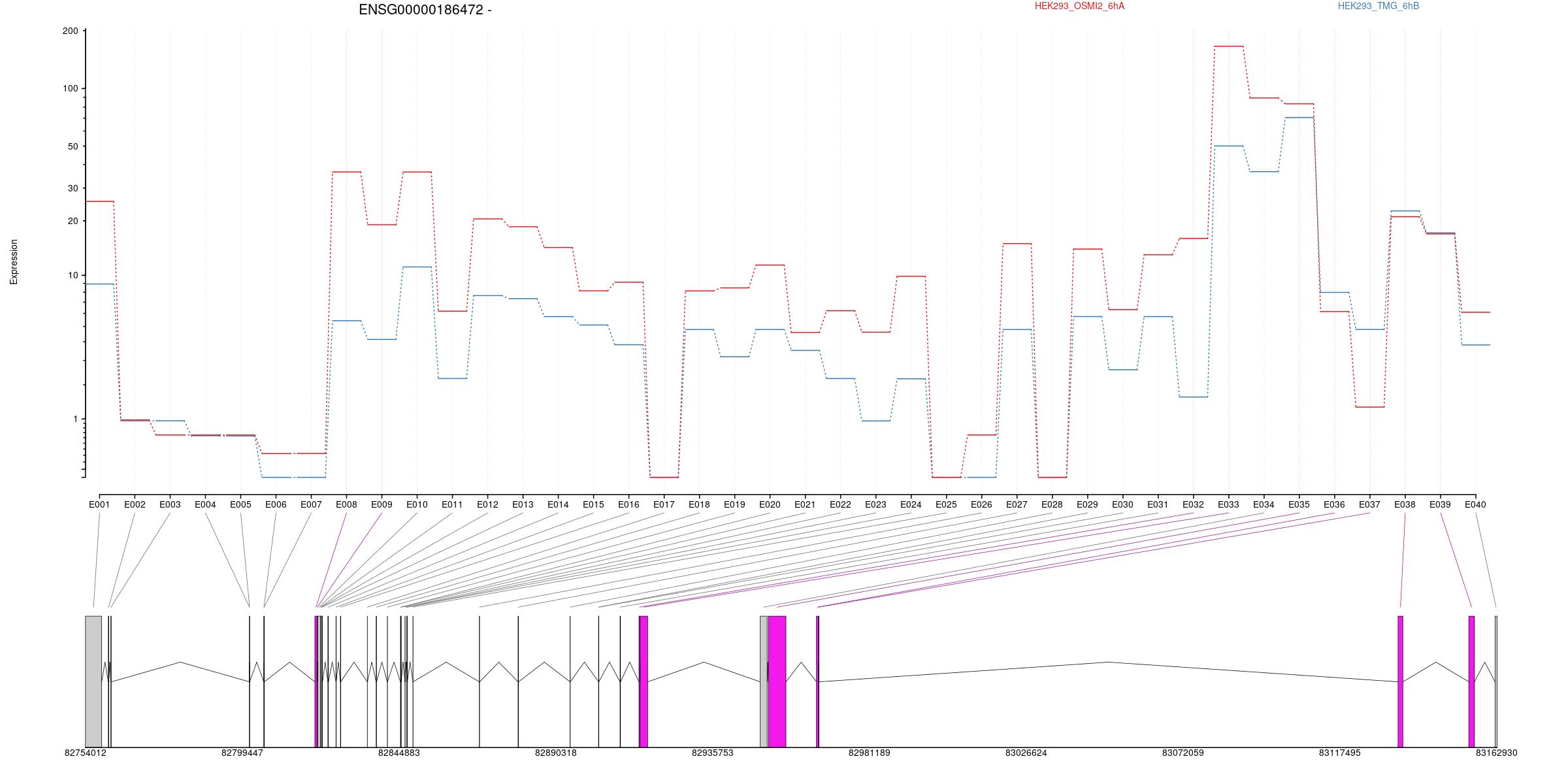
Task: Click the 200 tick on expression axis
Action: pyautogui.click(x=71, y=31)
